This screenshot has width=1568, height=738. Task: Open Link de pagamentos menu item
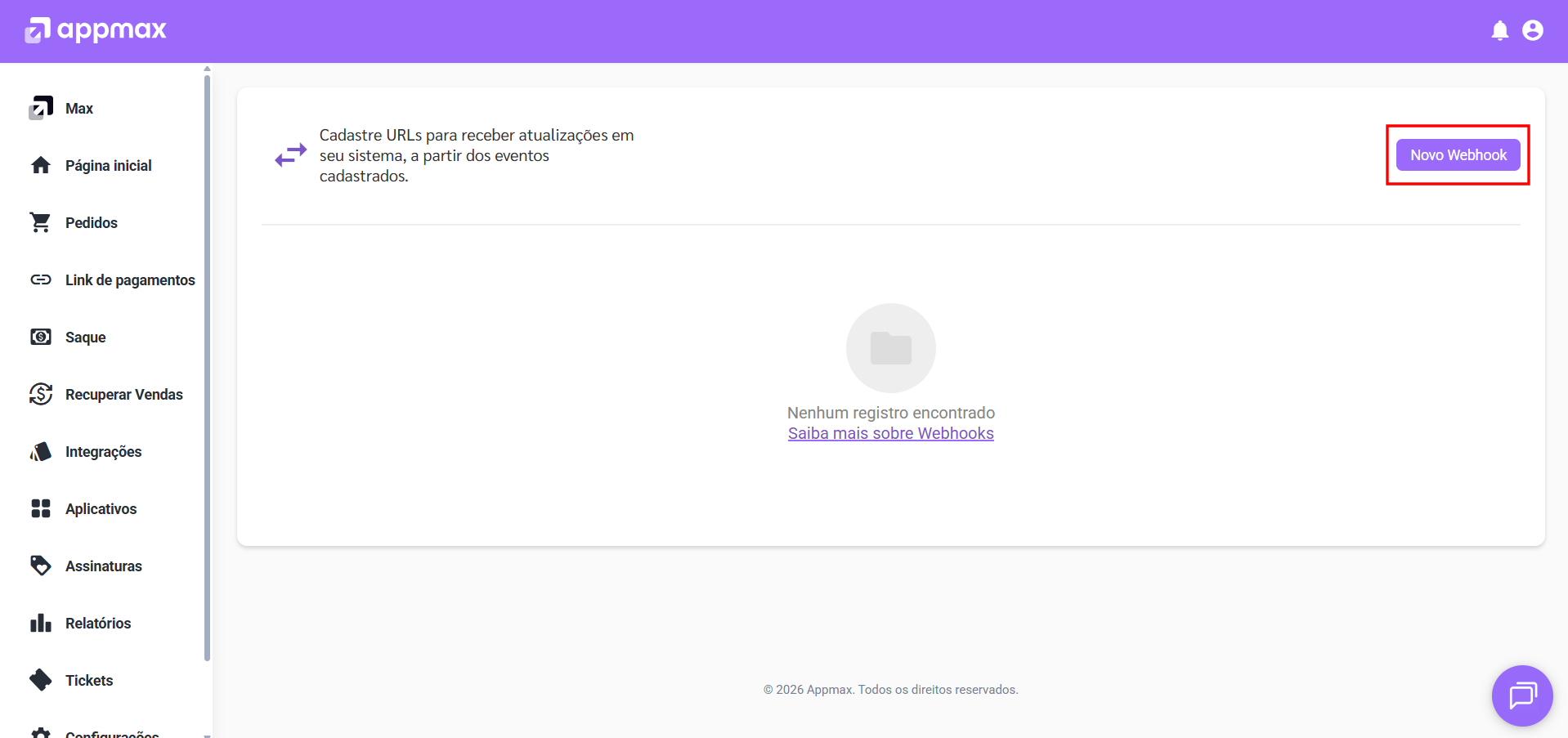point(130,280)
